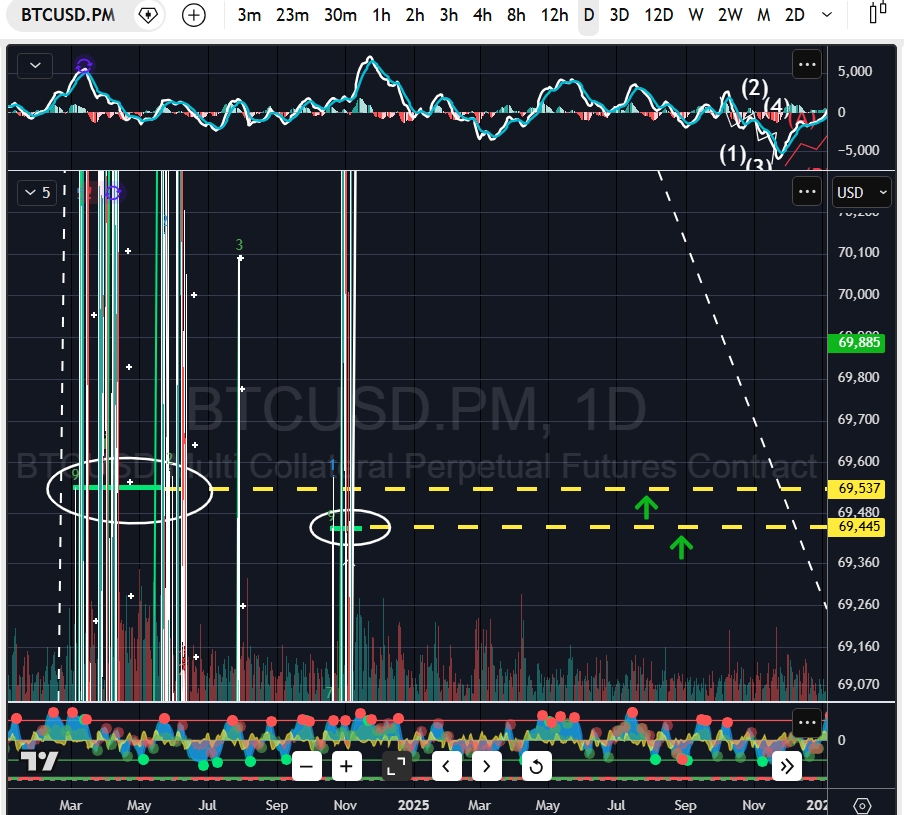Select the daily D timeframe
This screenshot has width=904, height=815.
pos(589,15)
